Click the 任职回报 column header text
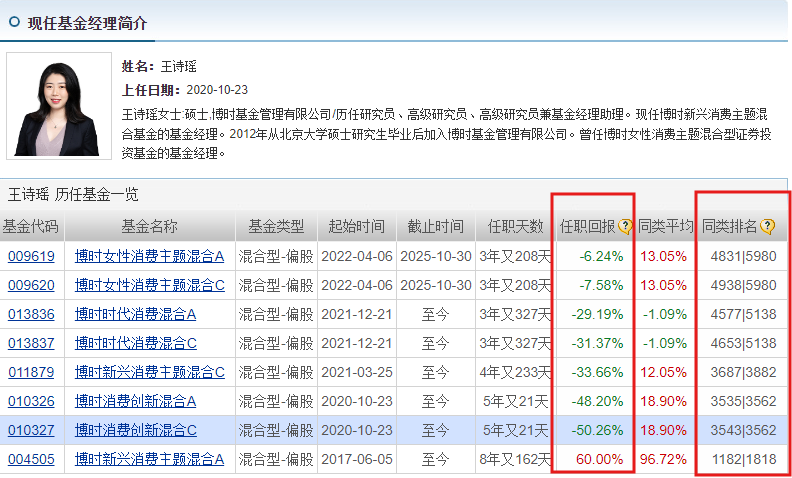Image resolution: width=792 pixels, height=478 pixels. click(x=587, y=226)
